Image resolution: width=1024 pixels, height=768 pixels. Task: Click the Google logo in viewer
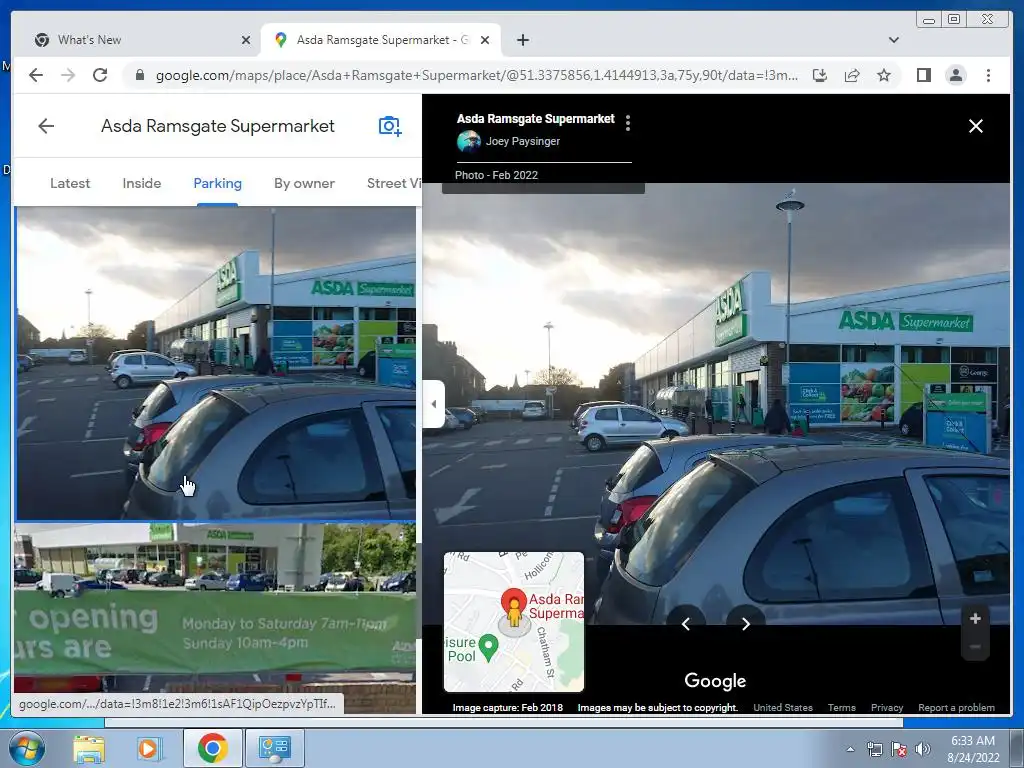(715, 681)
